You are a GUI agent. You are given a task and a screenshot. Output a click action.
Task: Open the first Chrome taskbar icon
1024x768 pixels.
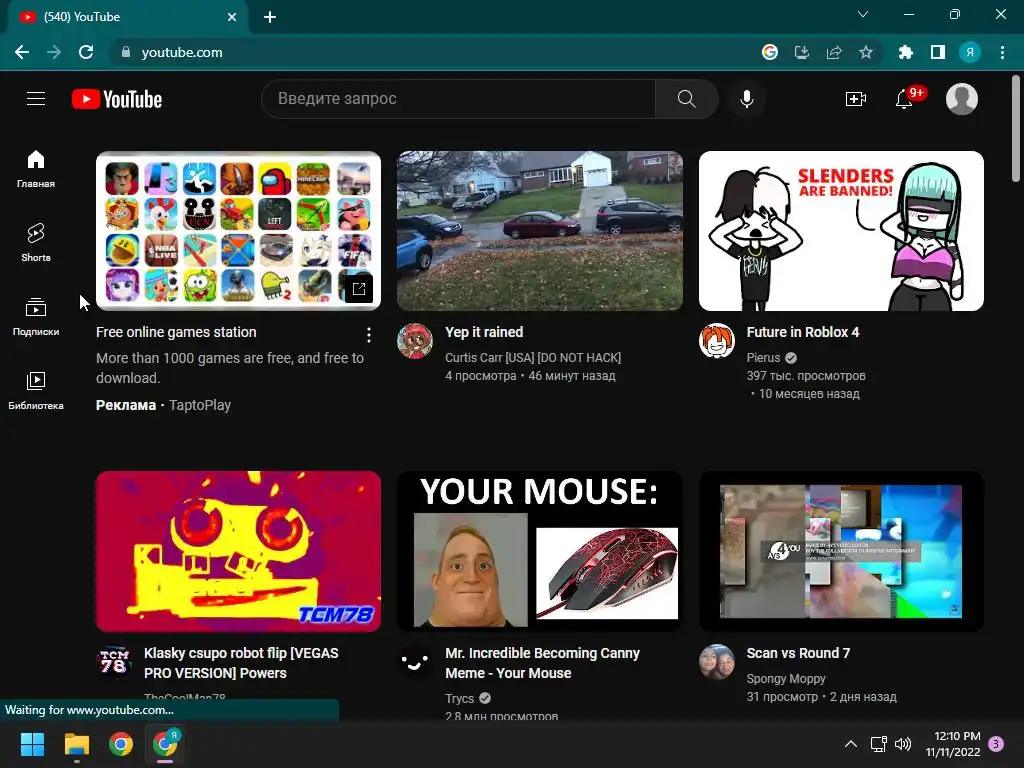pos(121,744)
